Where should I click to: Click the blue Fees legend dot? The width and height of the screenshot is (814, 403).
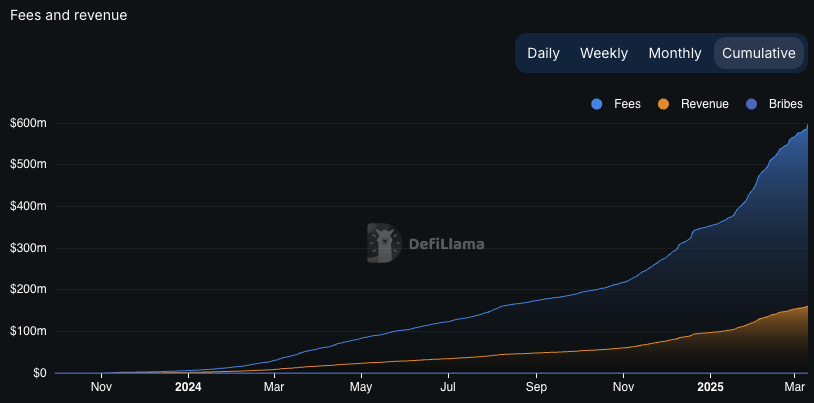(x=597, y=104)
